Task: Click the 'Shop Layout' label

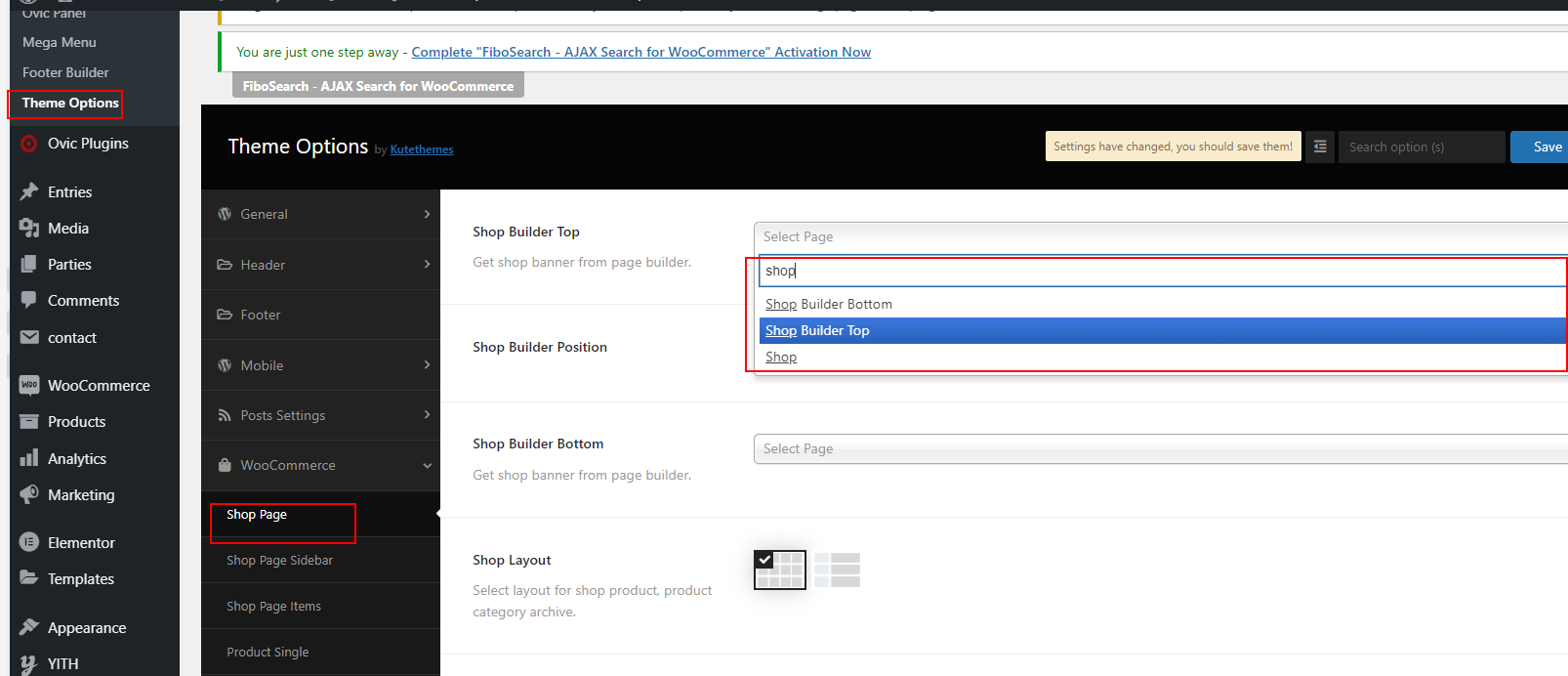Action: point(512,561)
